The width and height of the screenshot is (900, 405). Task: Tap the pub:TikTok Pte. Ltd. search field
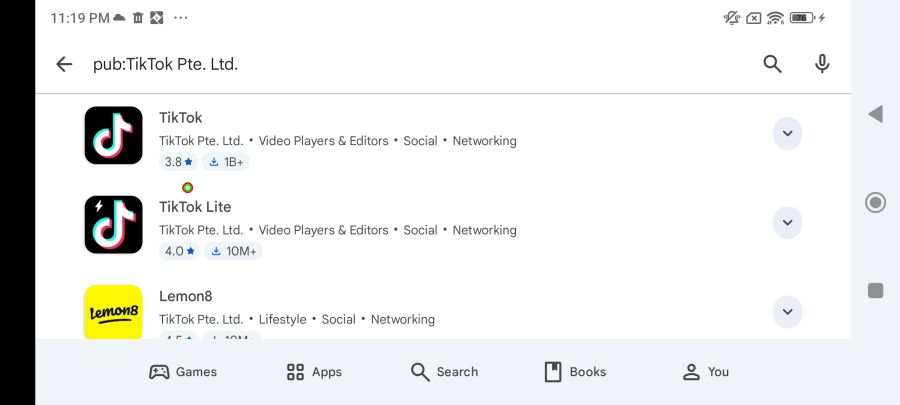coord(400,64)
